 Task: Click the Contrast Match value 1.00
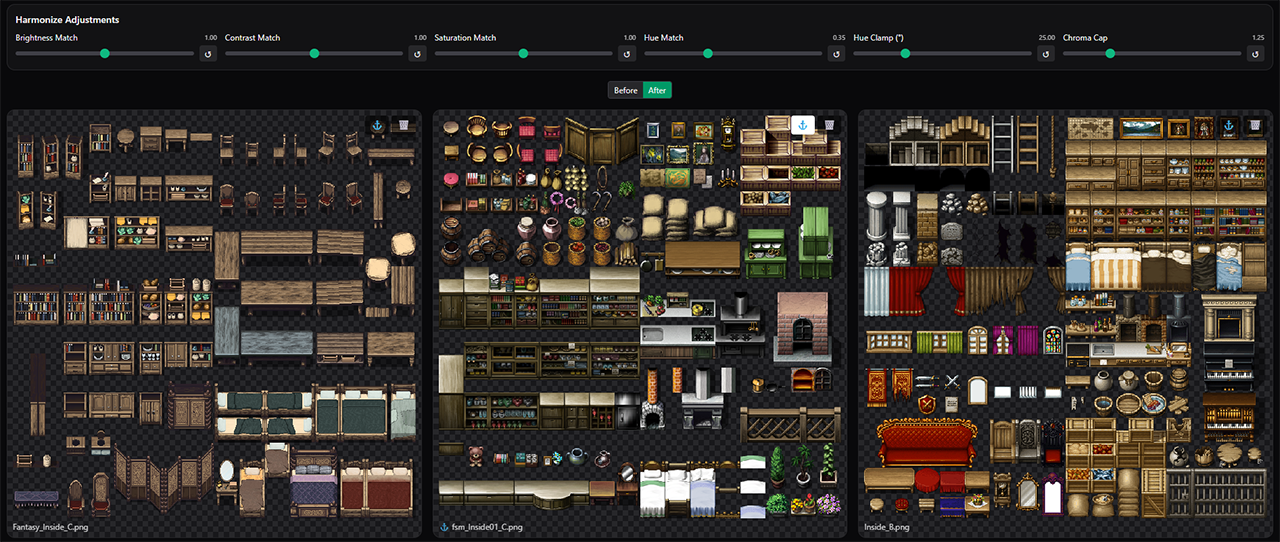(x=420, y=37)
